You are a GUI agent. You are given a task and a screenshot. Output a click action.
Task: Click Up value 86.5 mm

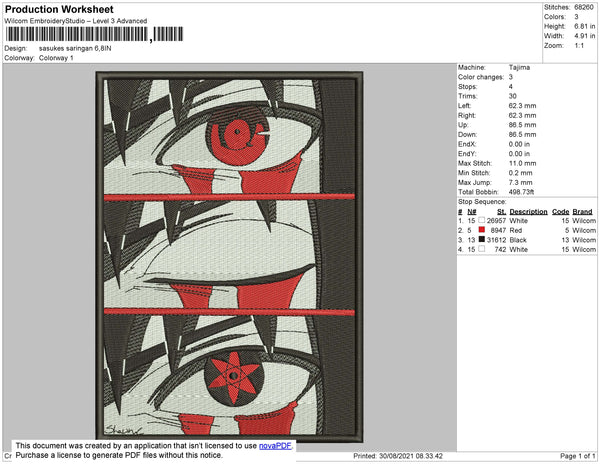click(522, 125)
